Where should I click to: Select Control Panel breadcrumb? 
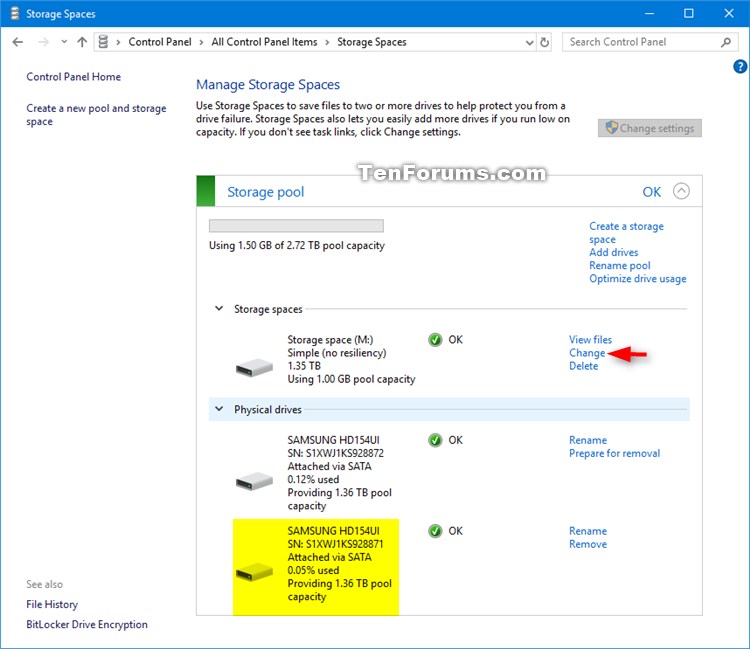(x=160, y=42)
